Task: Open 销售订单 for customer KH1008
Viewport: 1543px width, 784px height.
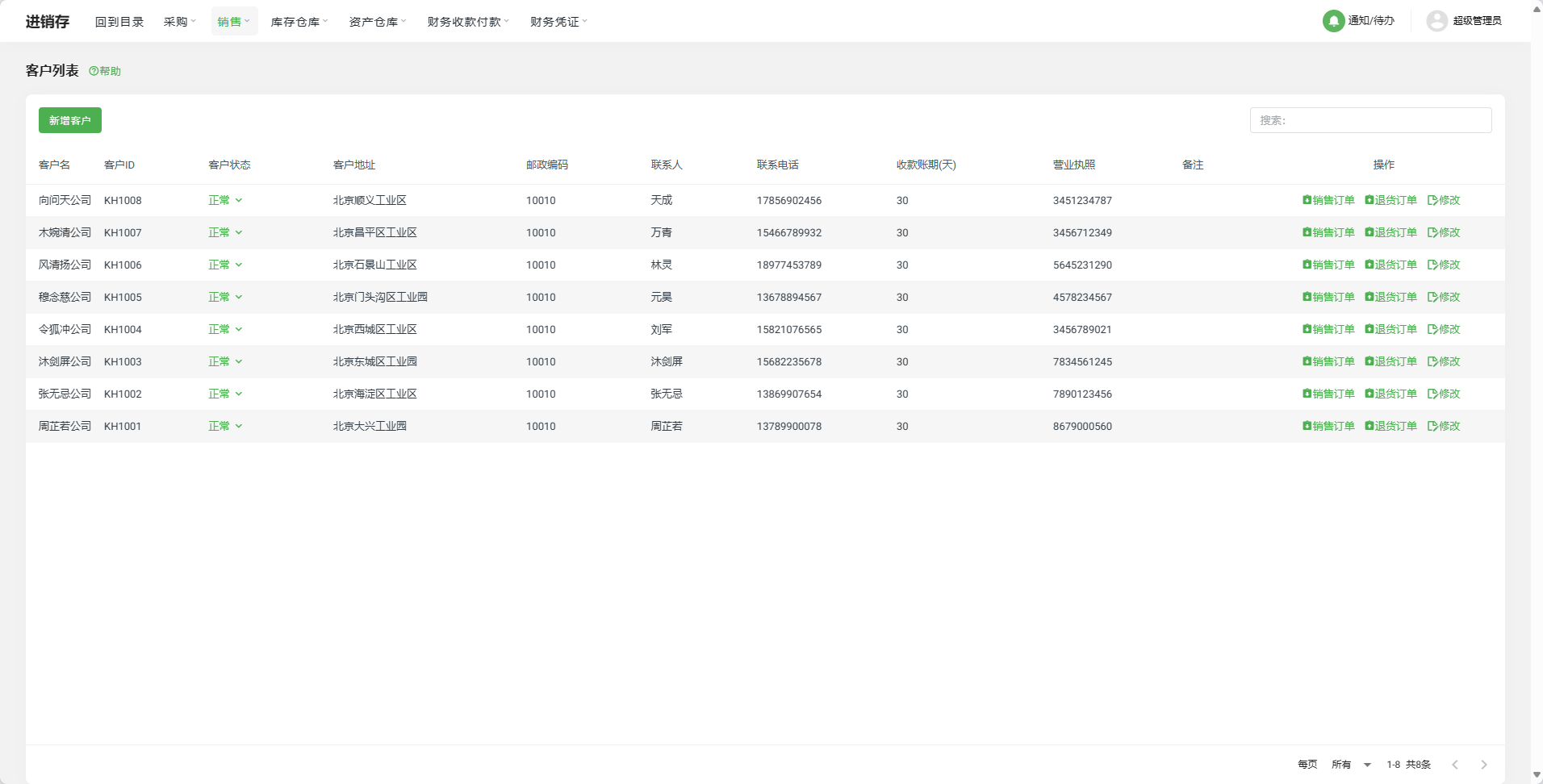Action: pos(1328,200)
